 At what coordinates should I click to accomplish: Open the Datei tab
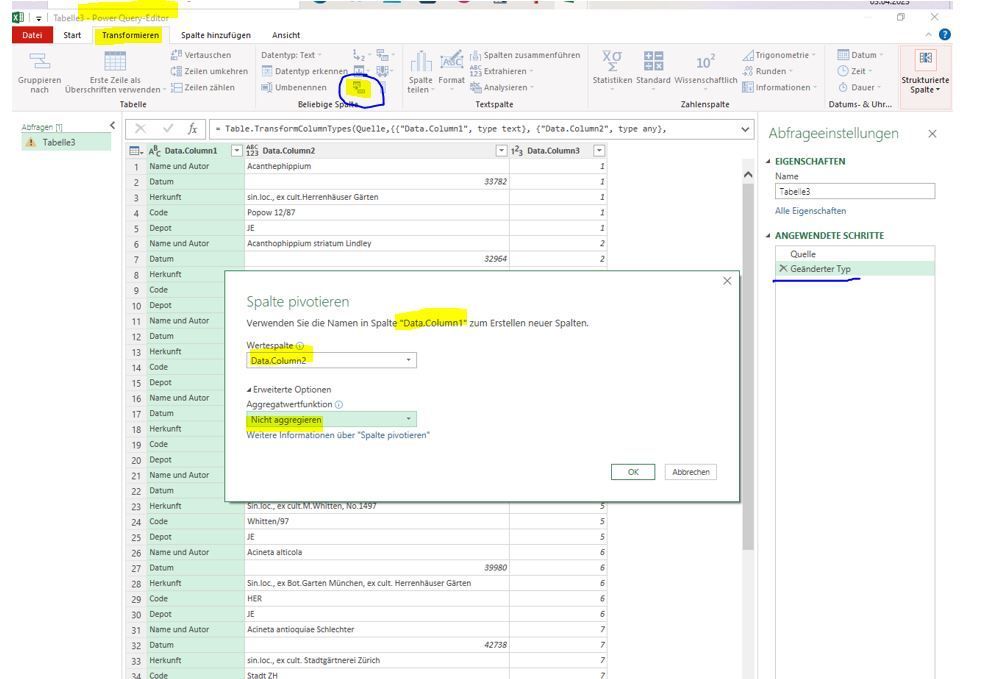coord(32,35)
